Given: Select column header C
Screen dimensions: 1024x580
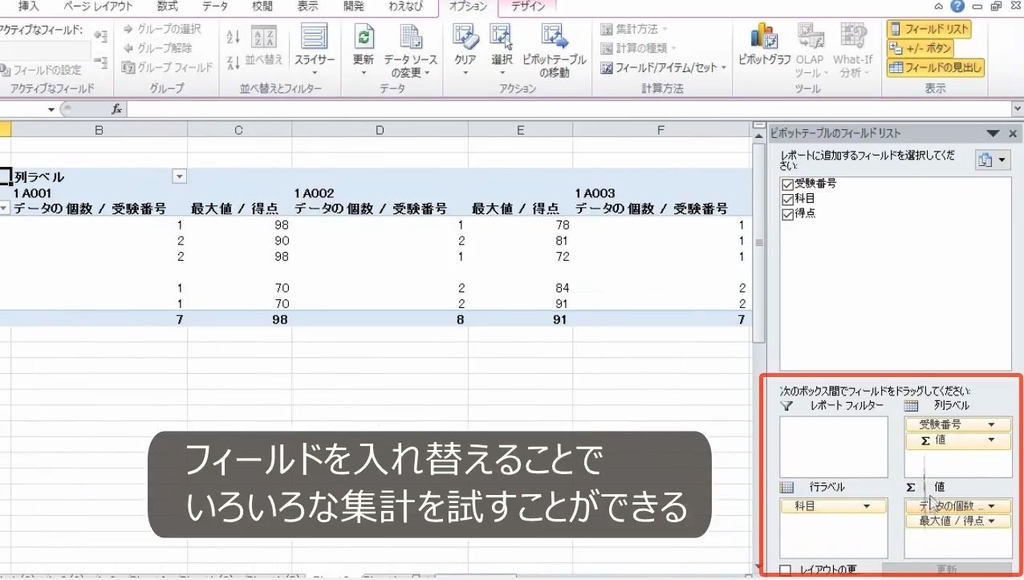Looking at the screenshot, I should point(239,130).
